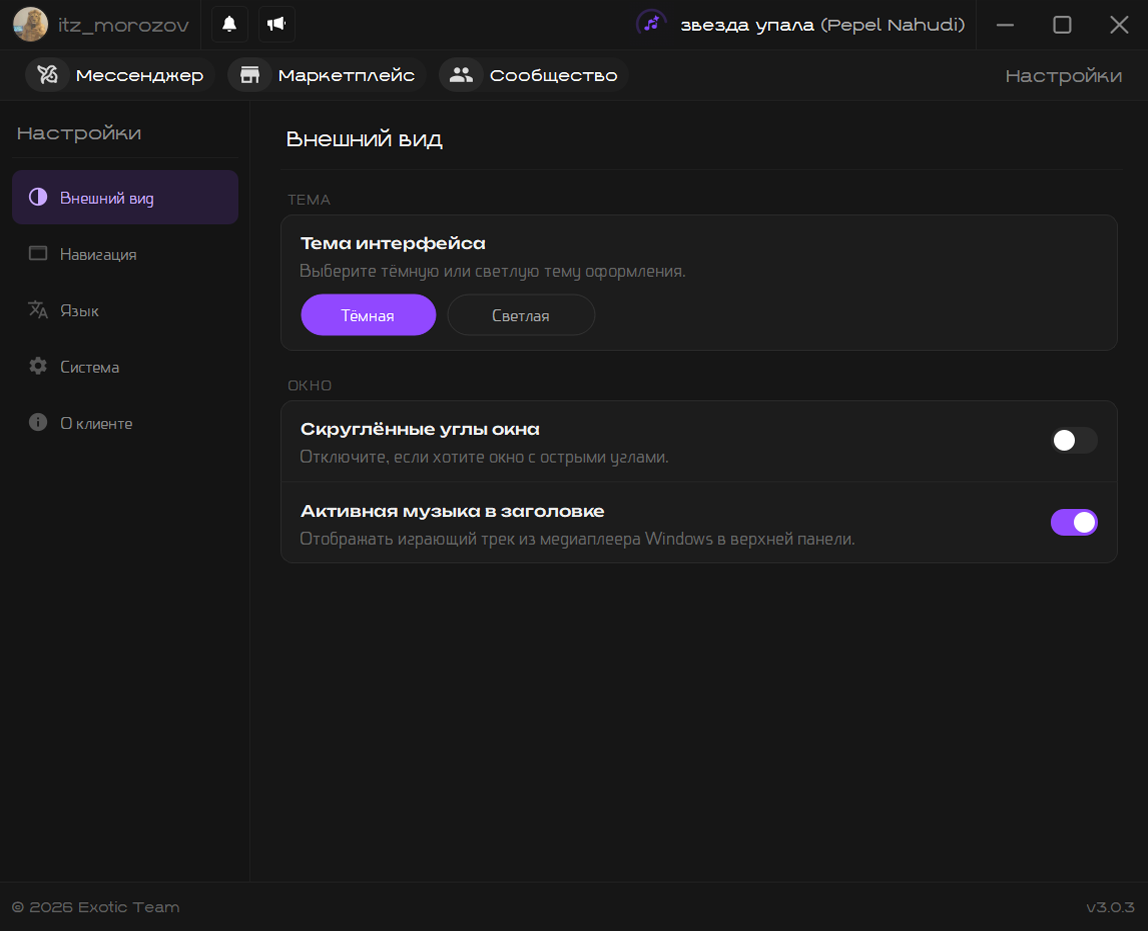Click the Язык translate icon
This screenshot has width=1148, height=931.
click(x=38, y=310)
